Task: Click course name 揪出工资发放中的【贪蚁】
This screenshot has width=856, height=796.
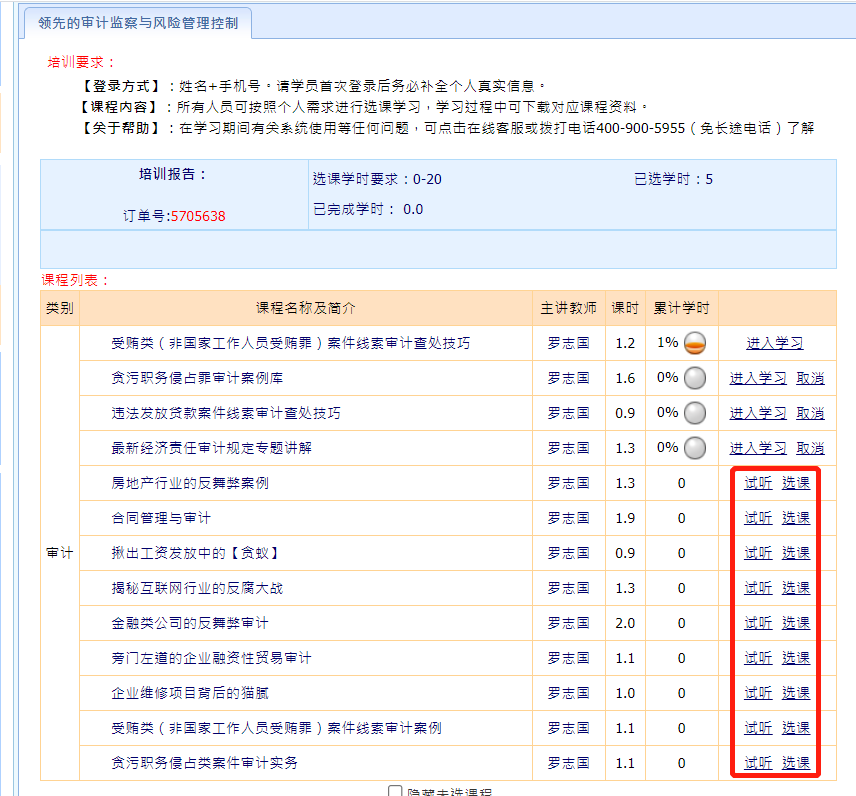Action: (x=195, y=553)
